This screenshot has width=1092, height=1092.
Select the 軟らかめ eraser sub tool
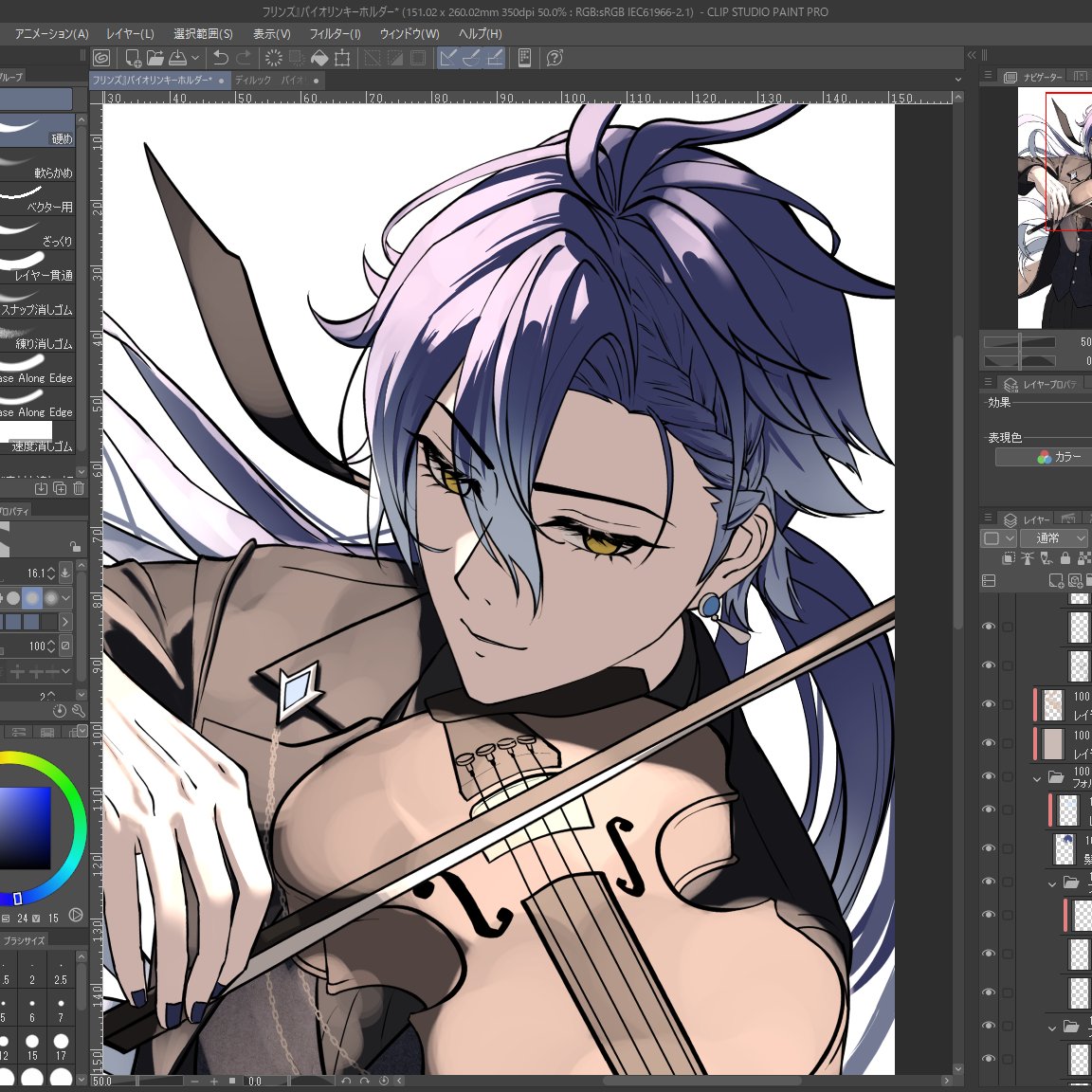37,165
